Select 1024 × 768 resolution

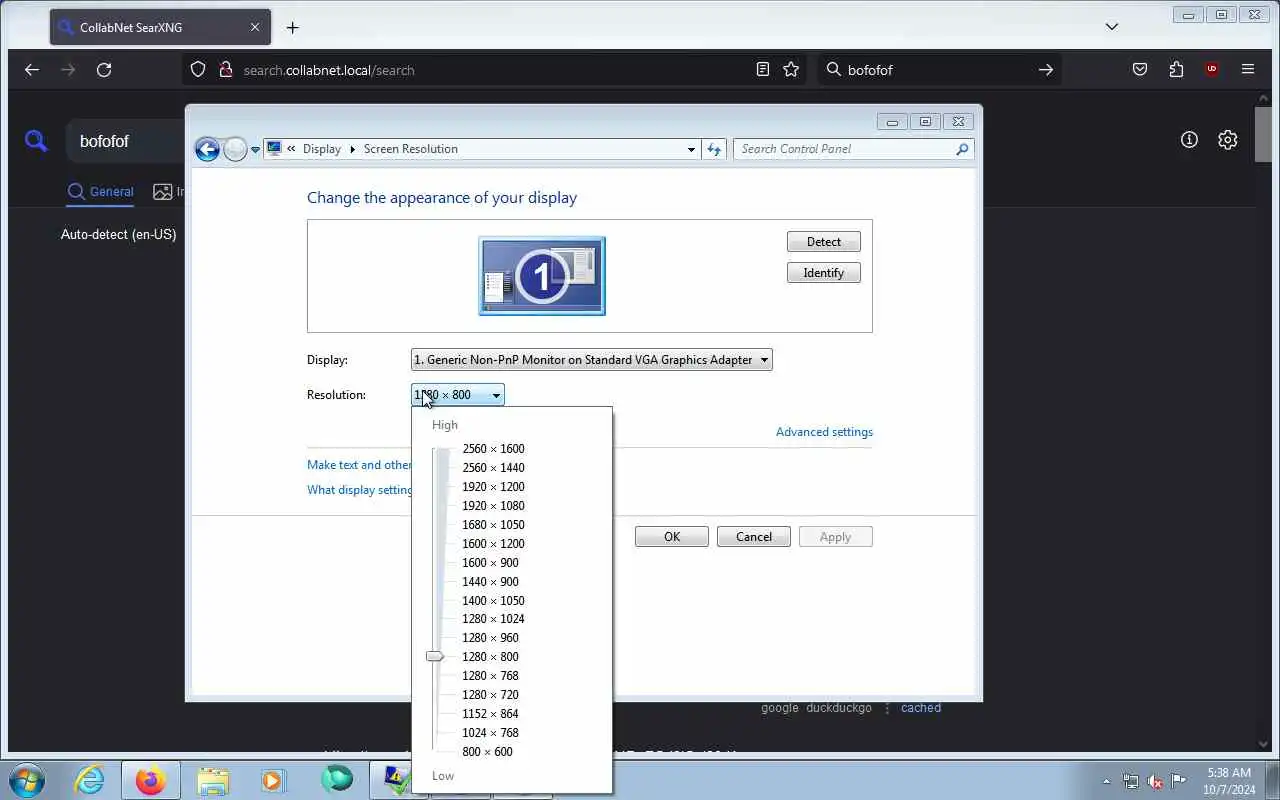[490, 733]
